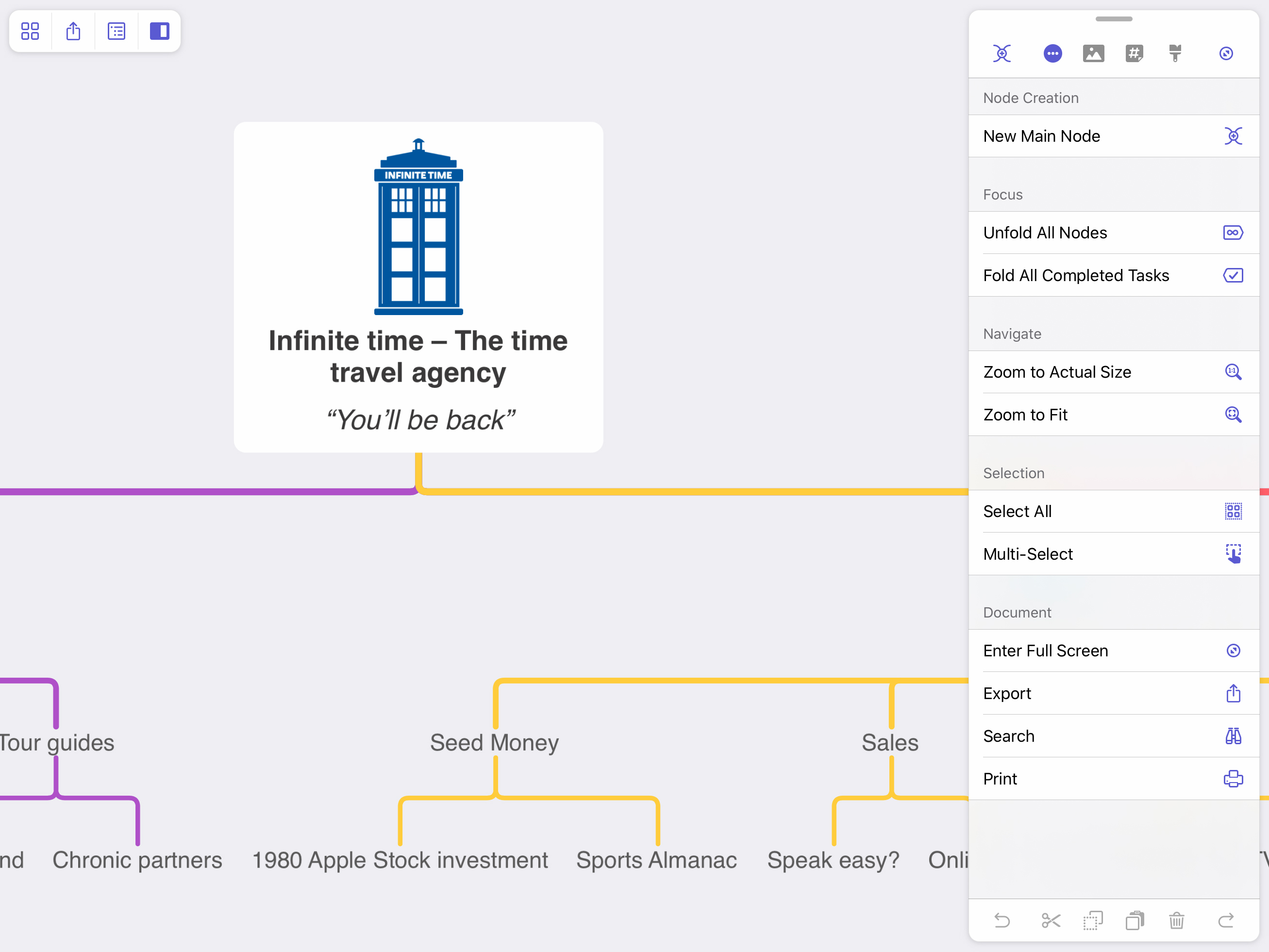Click the node creation tool icon
1269x952 pixels.
[x=1003, y=54]
